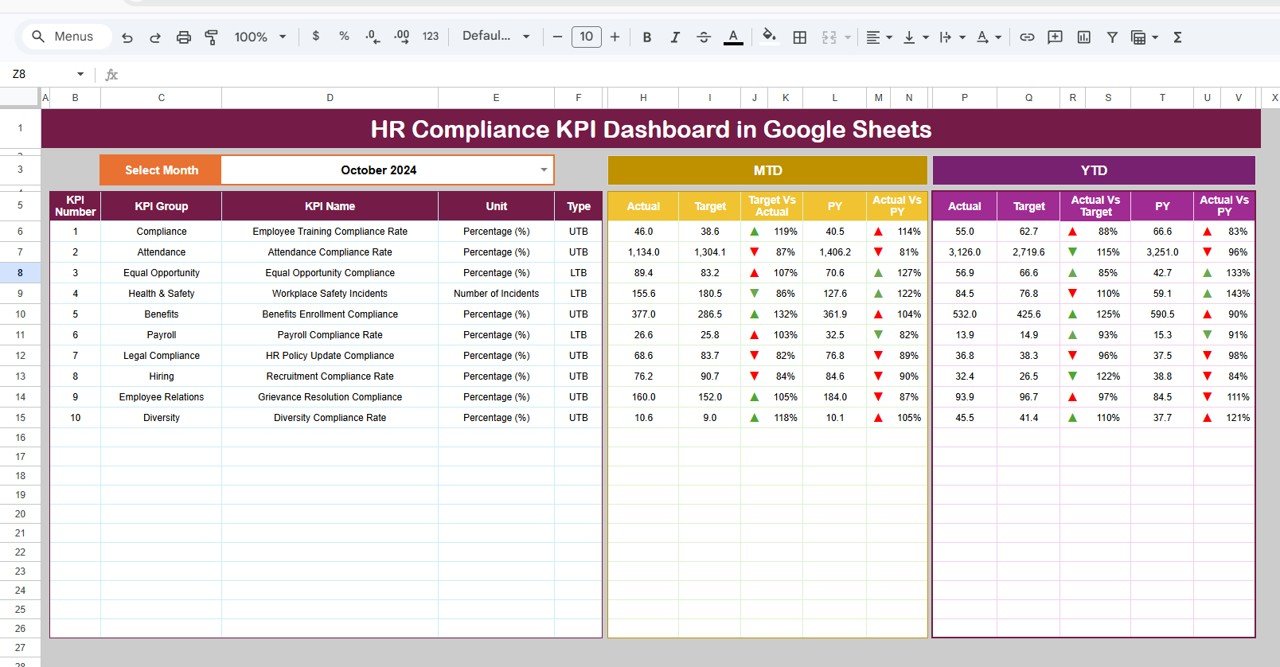Click the Insert chart icon

pos(1083,36)
